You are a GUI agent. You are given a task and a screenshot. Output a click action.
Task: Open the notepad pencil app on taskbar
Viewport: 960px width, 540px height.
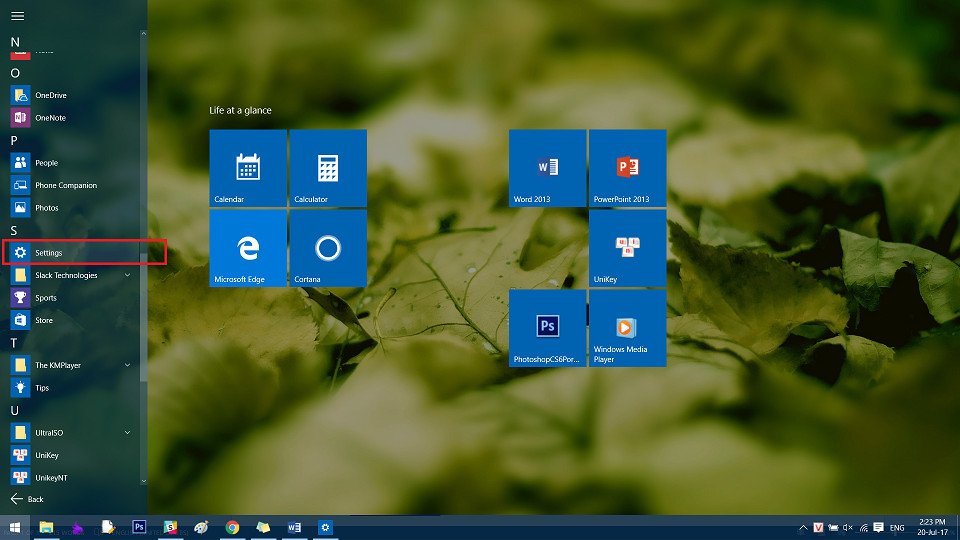[108, 527]
